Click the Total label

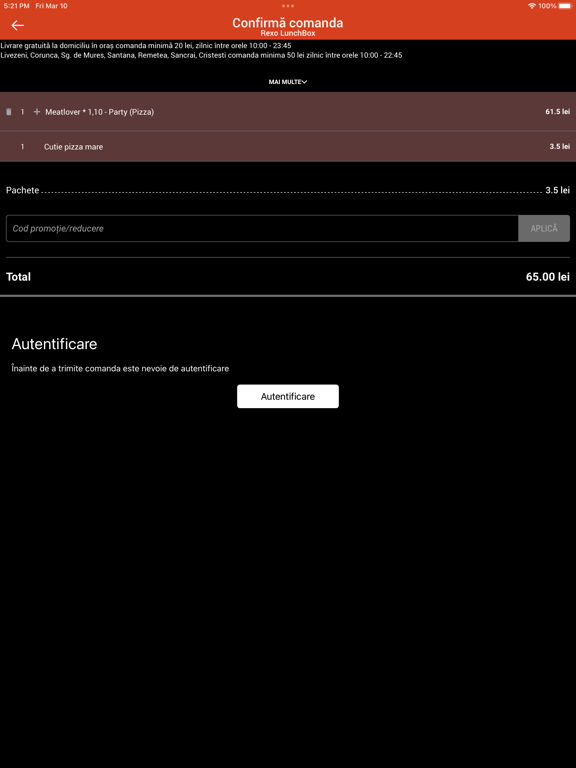tap(19, 277)
